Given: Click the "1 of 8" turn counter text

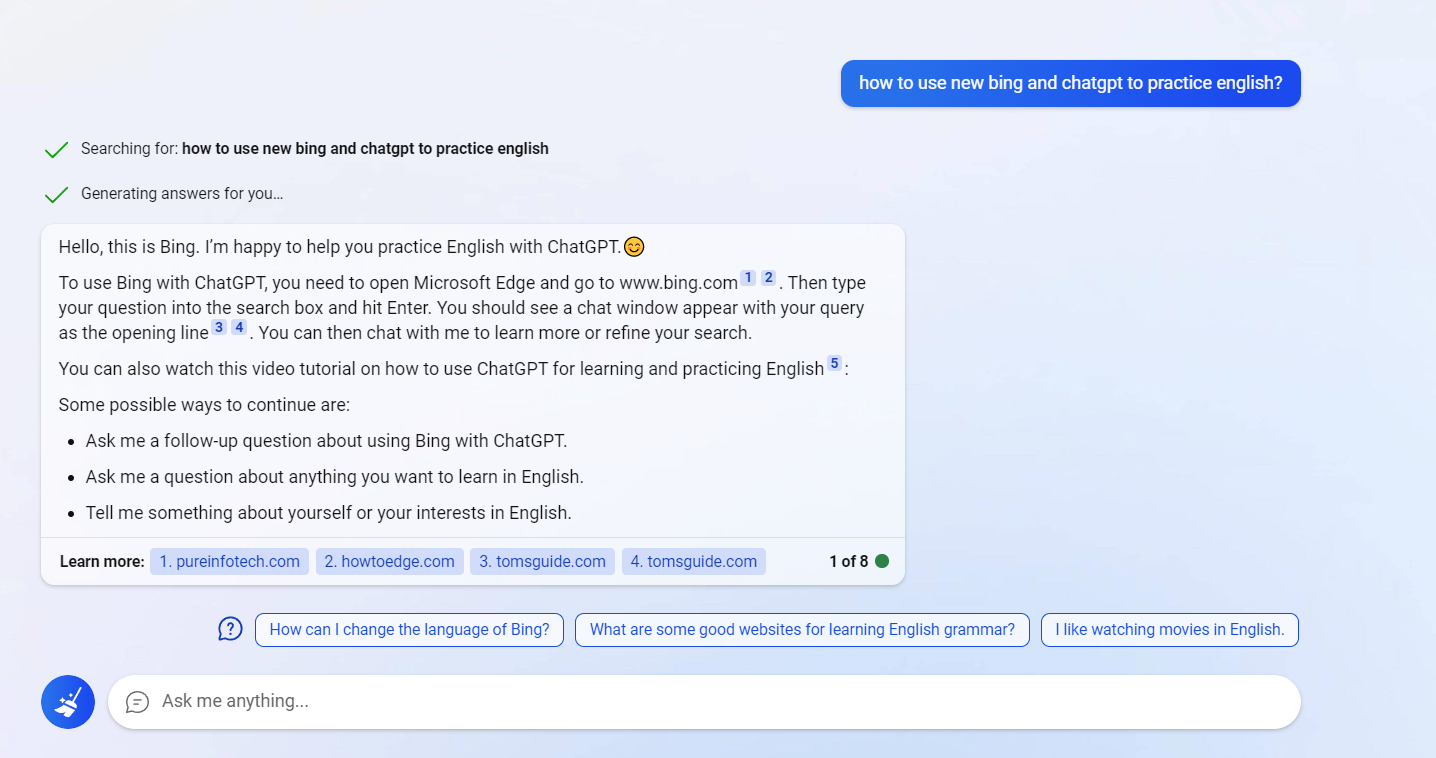Looking at the screenshot, I should [848, 561].
